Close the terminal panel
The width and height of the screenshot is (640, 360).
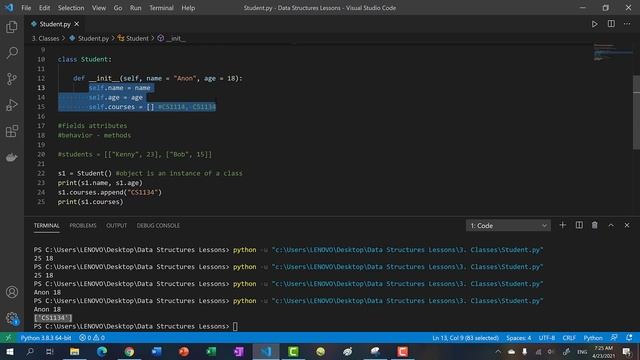(627, 225)
